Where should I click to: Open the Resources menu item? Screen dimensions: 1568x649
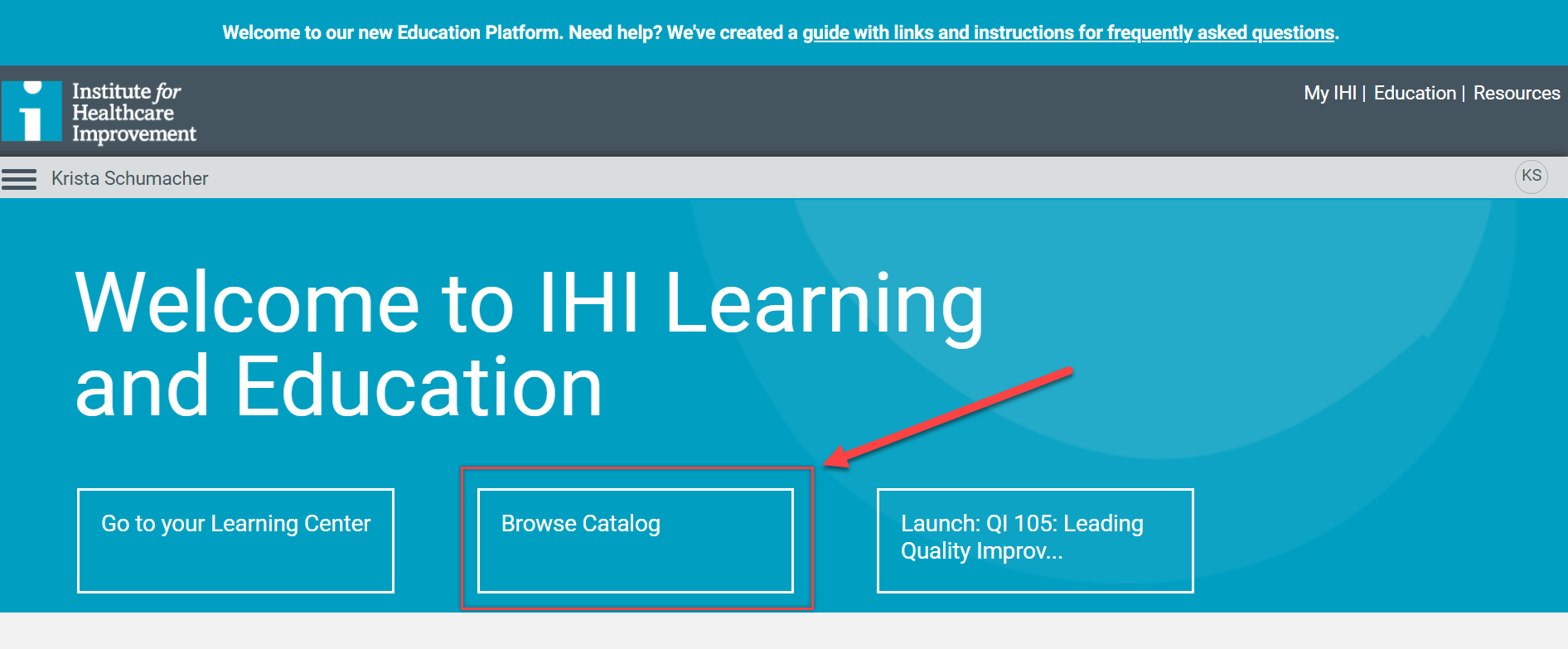click(x=1516, y=93)
